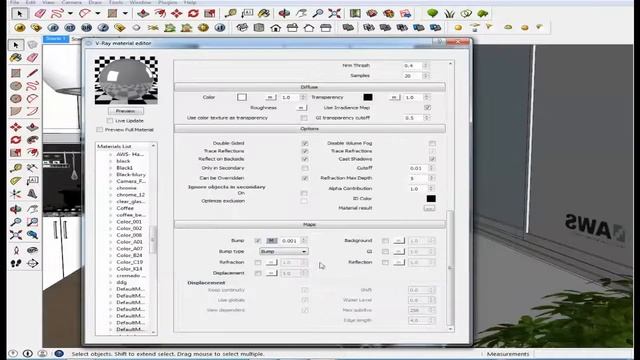Select Coffee material in Materials List
Screen dimensions: 640x360
(x=125, y=208)
